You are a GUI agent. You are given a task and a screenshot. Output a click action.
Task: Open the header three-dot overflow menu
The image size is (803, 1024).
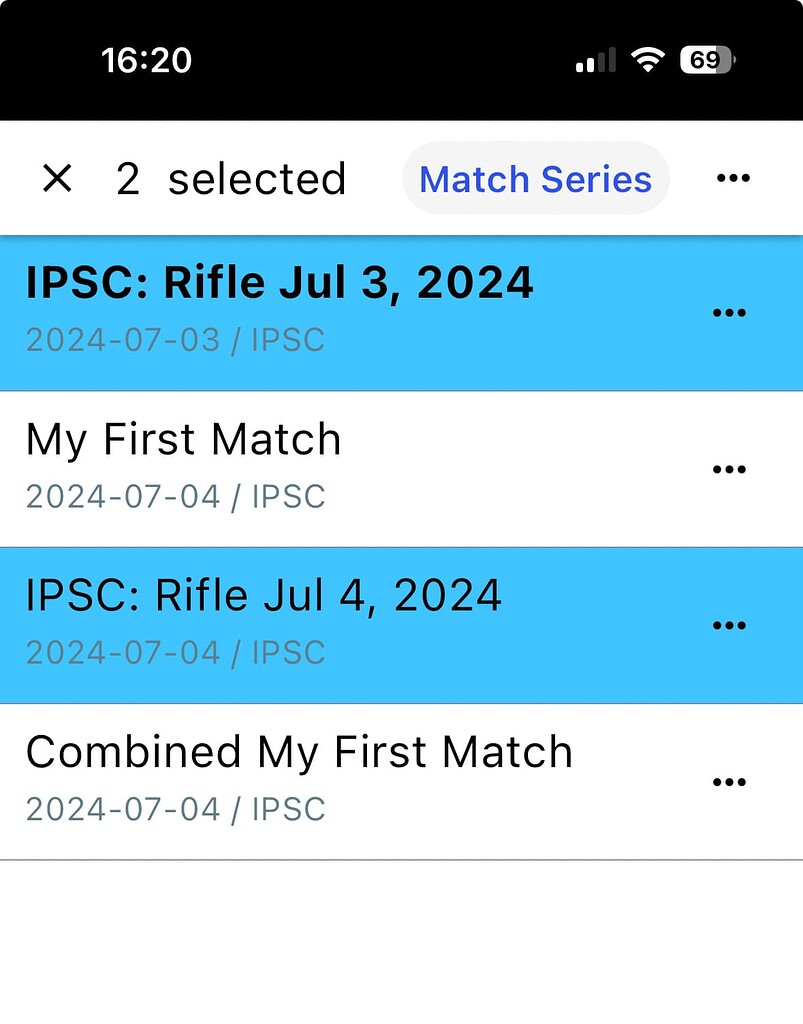[x=733, y=179]
